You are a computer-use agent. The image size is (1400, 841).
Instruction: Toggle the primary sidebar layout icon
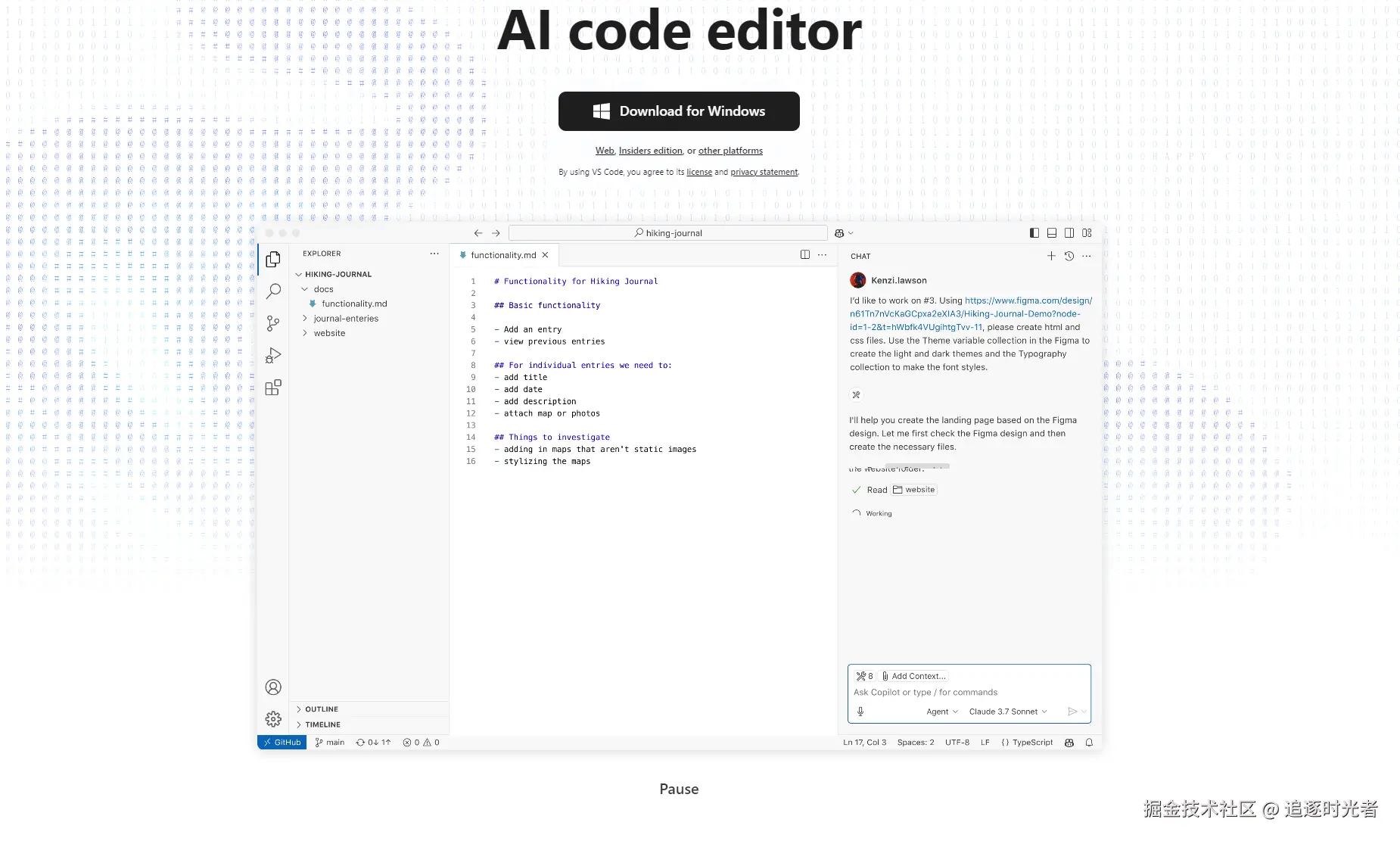(1034, 233)
